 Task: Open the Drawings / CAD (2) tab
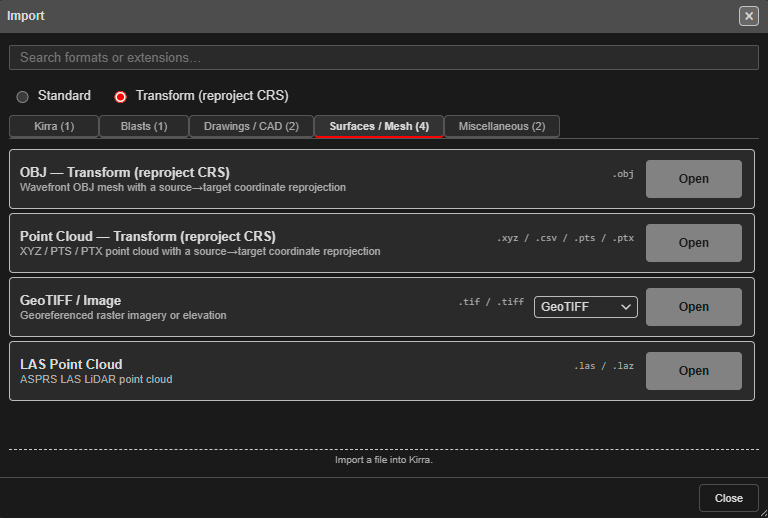tap(251, 126)
